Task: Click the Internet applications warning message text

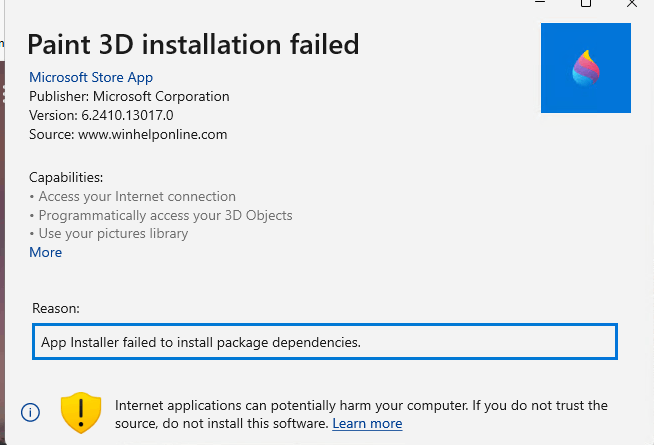Action: click(361, 406)
